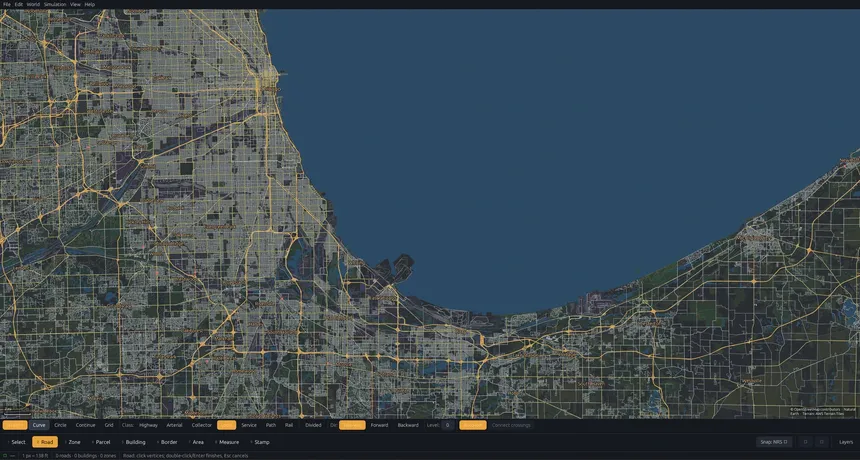Switch drawing mode to Curve
This screenshot has width=860, height=460.
click(39, 425)
